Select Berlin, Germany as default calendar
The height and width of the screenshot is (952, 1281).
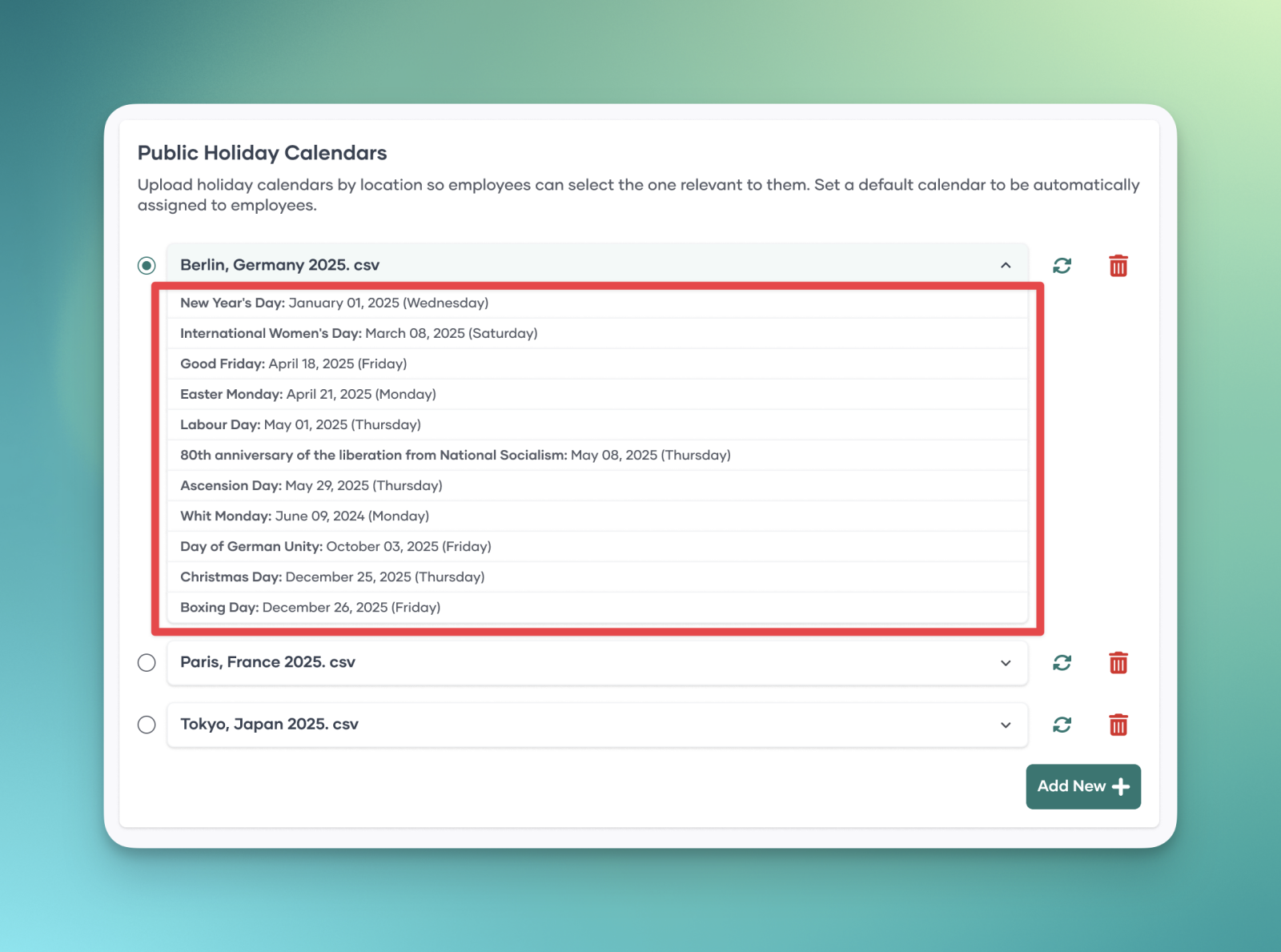click(147, 265)
